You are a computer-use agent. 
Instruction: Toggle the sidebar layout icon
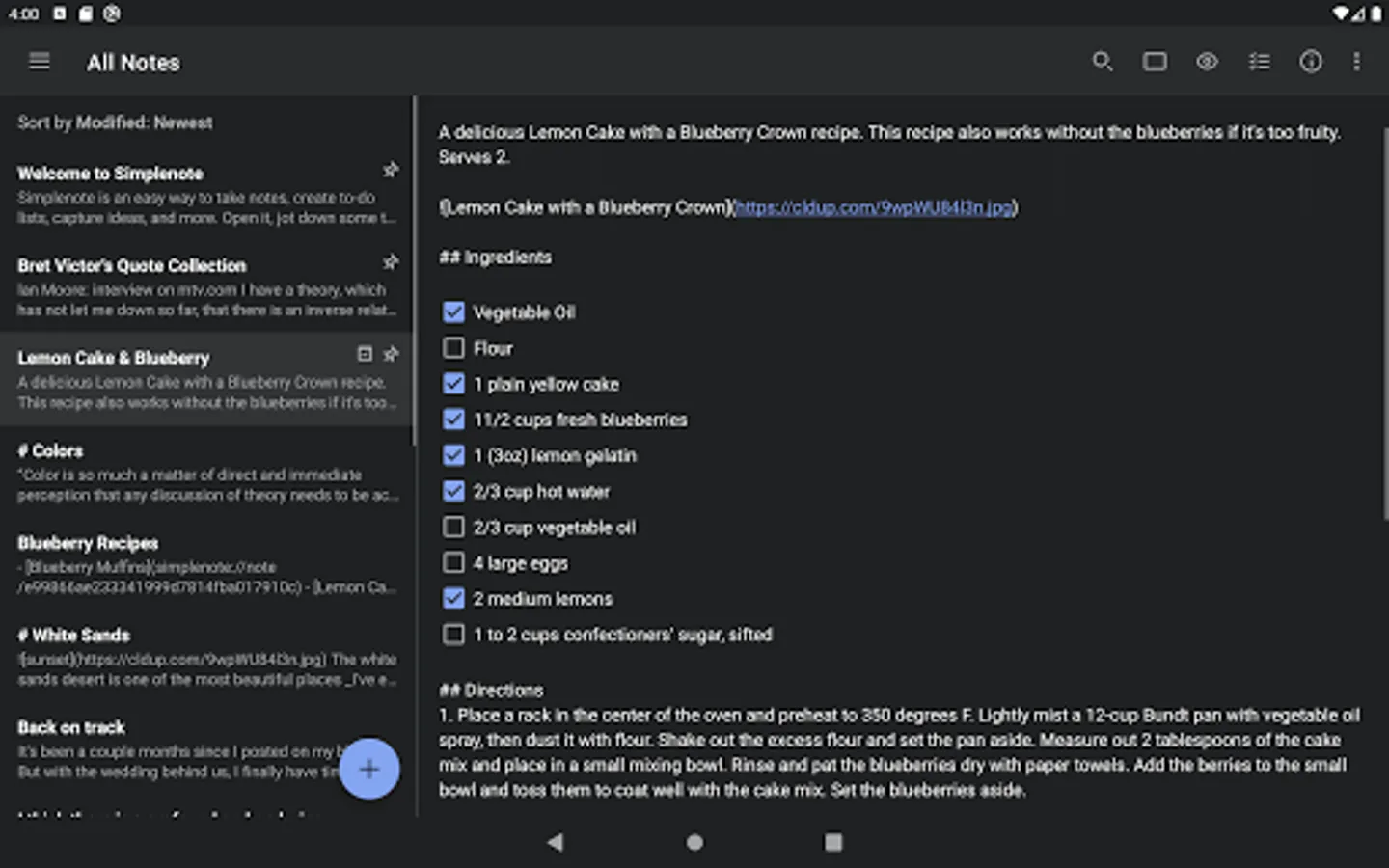pos(1155,62)
